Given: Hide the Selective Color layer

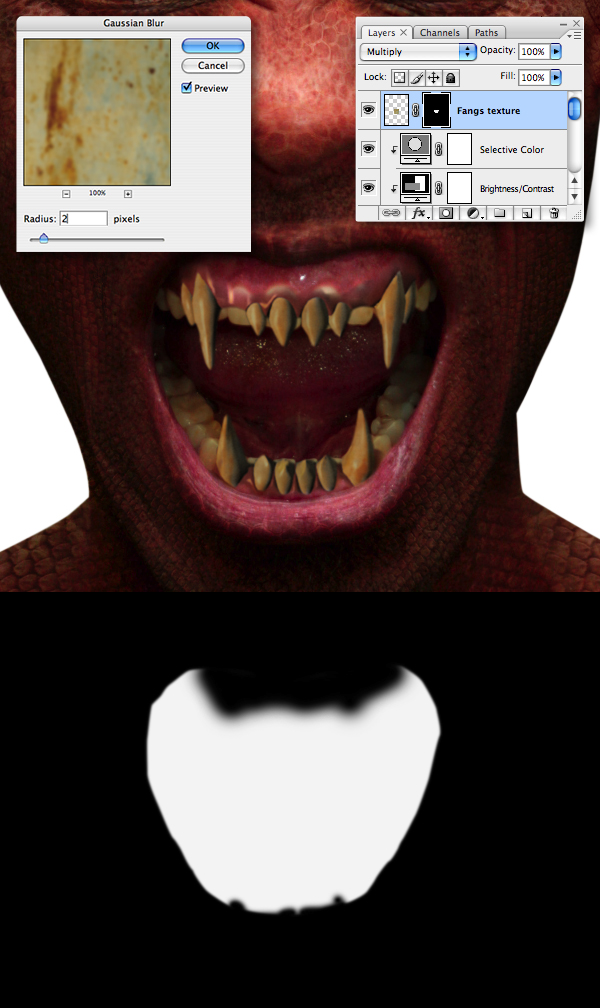Looking at the screenshot, I should click(368, 148).
